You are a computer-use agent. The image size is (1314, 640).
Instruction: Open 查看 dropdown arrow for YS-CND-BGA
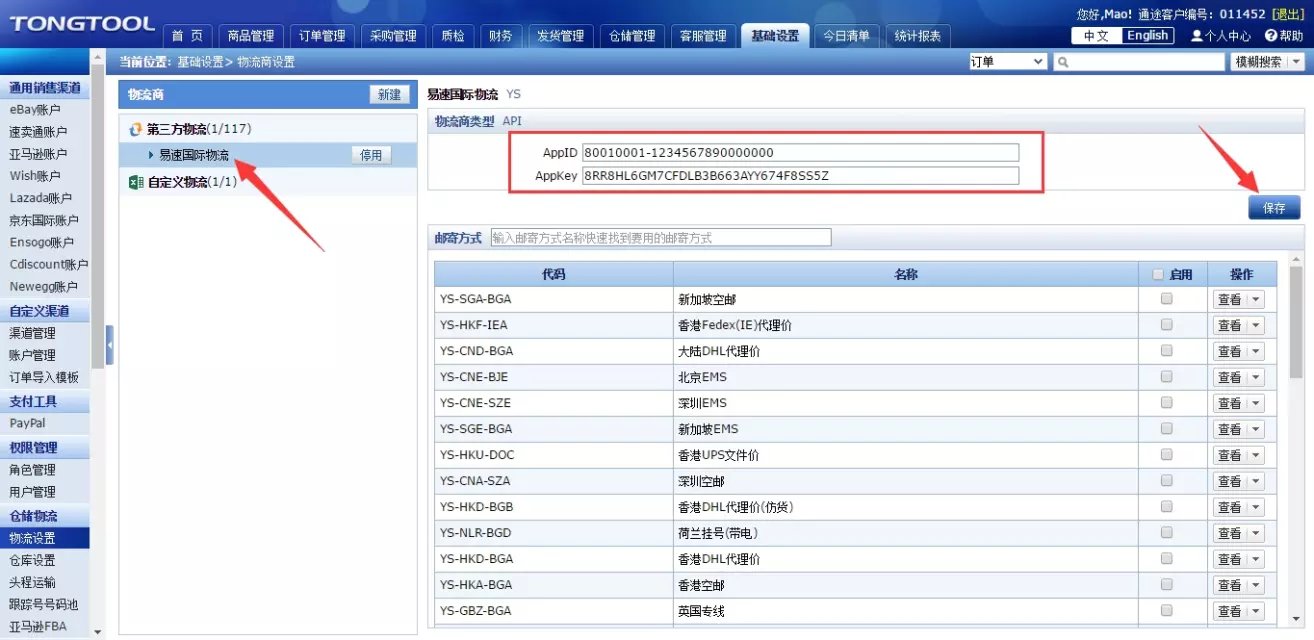tap(1256, 351)
